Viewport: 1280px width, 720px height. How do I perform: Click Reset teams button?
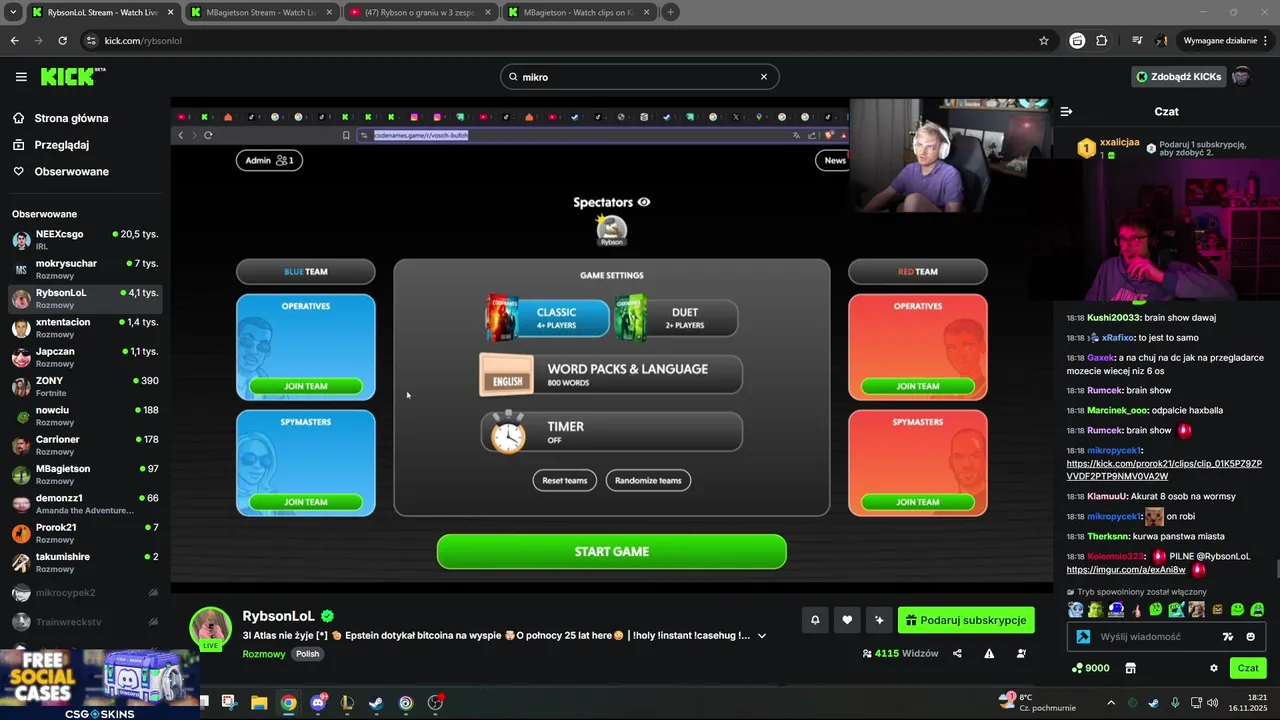pos(564,481)
